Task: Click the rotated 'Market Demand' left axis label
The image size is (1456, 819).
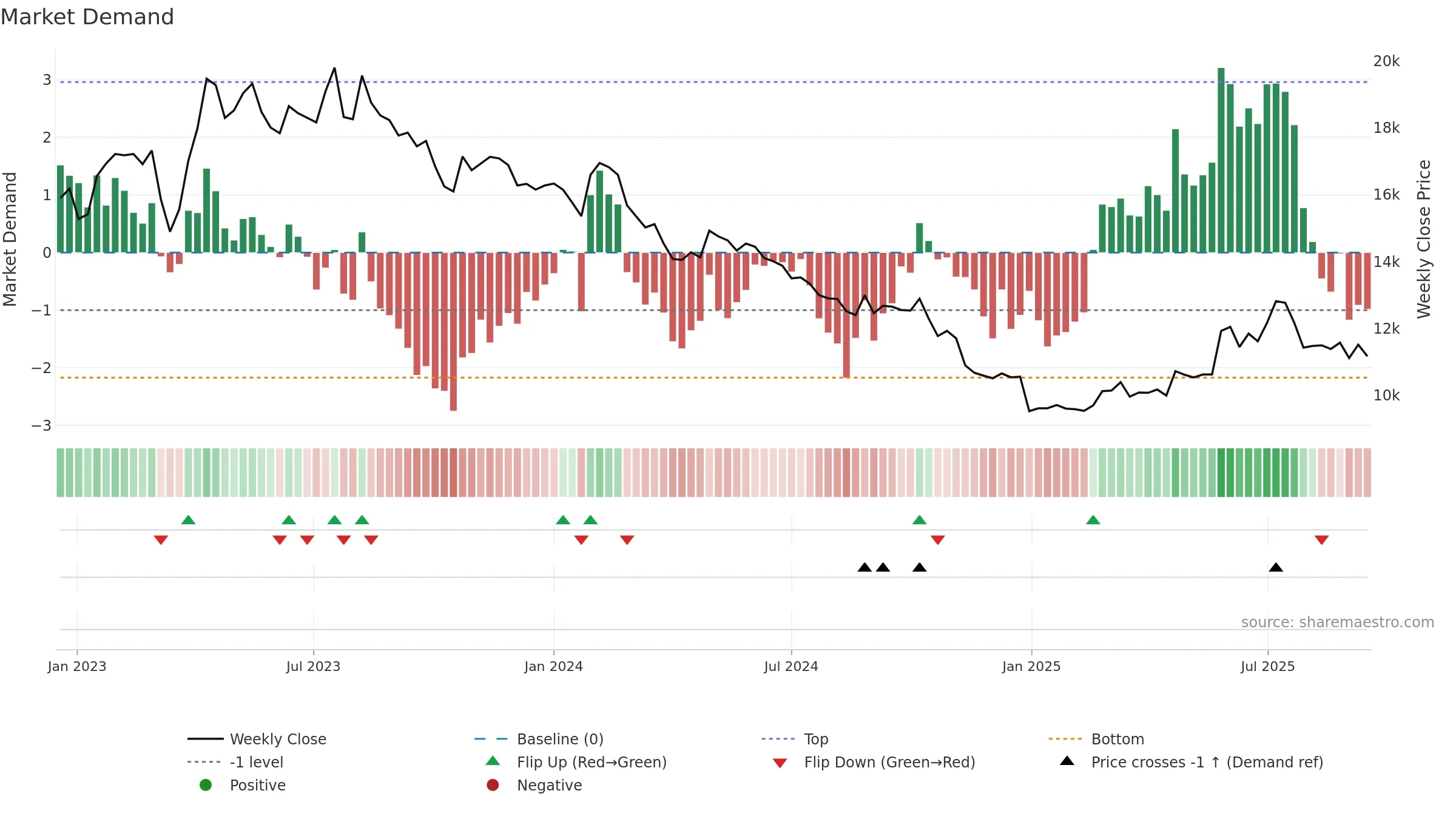Action: 10,239
